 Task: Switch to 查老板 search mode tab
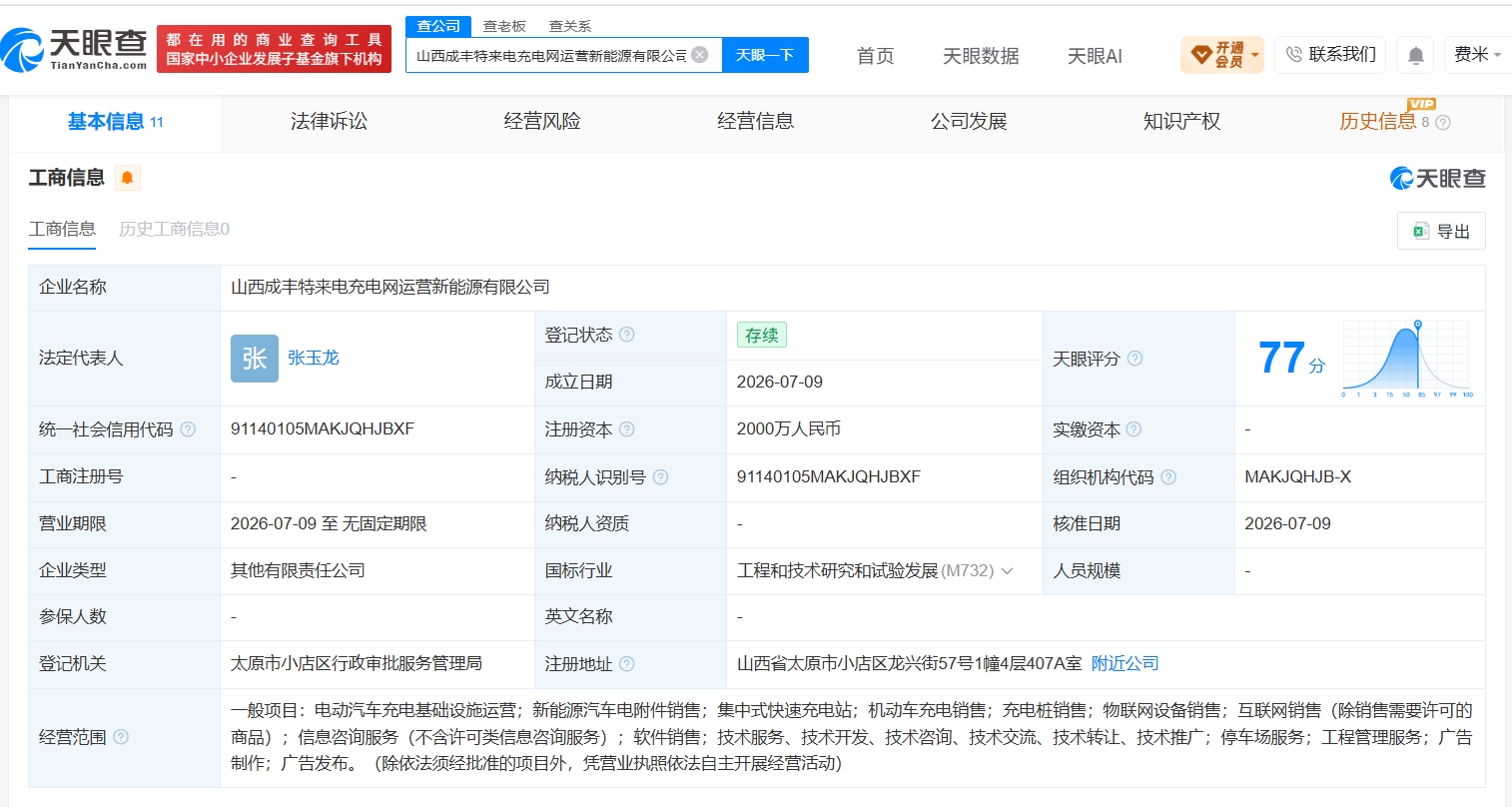point(504,26)
